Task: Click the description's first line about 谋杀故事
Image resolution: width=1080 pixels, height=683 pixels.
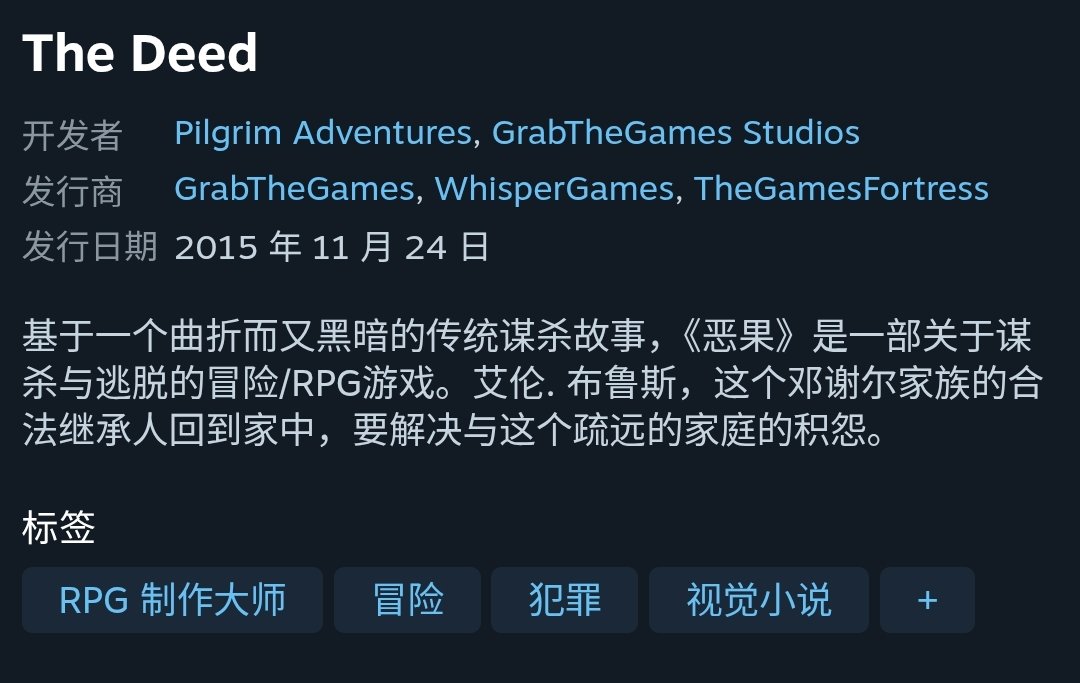Action: coord(527,336)
